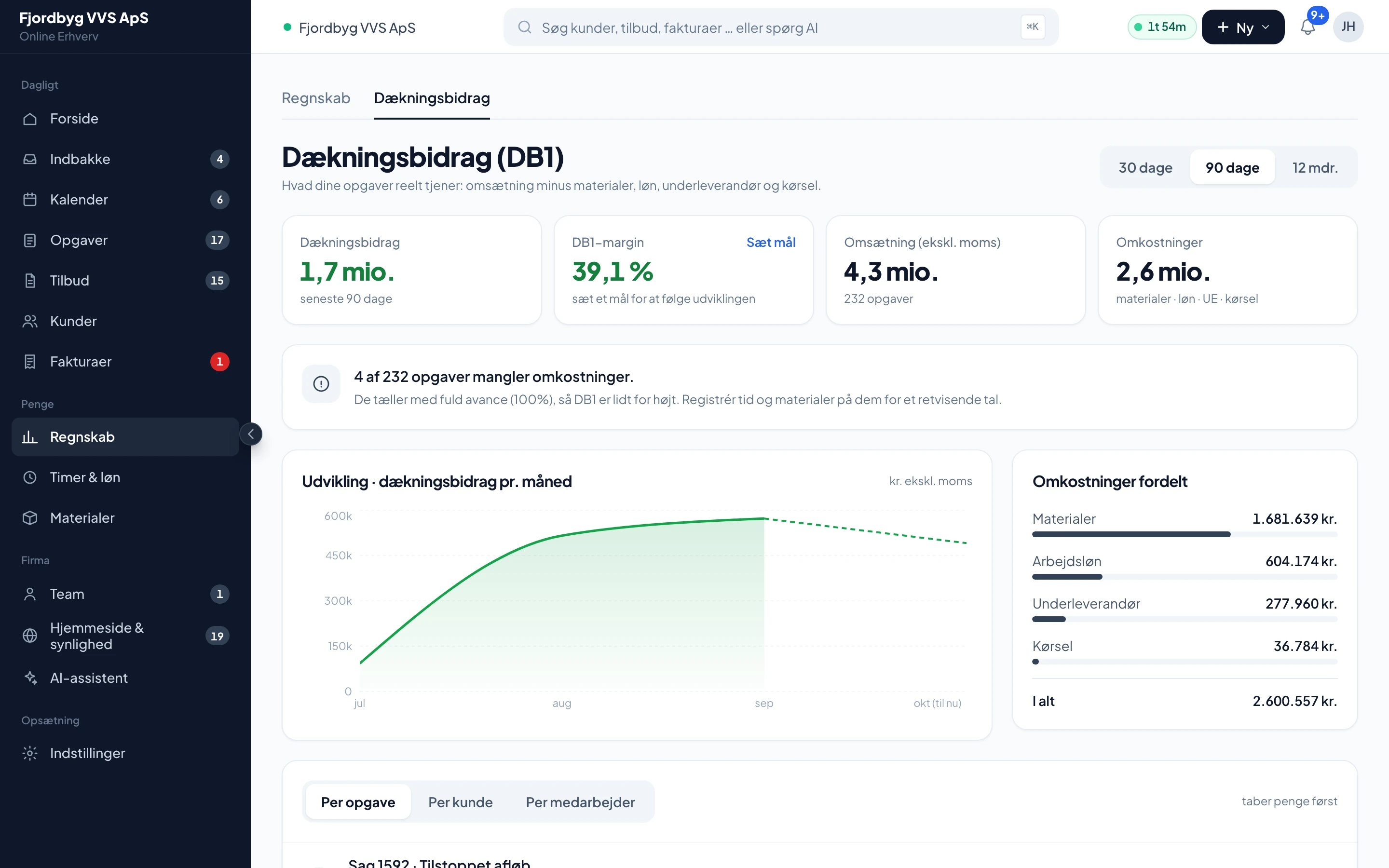
Task: Click the Fakturaer receipt icon
Action: (30, 362)
